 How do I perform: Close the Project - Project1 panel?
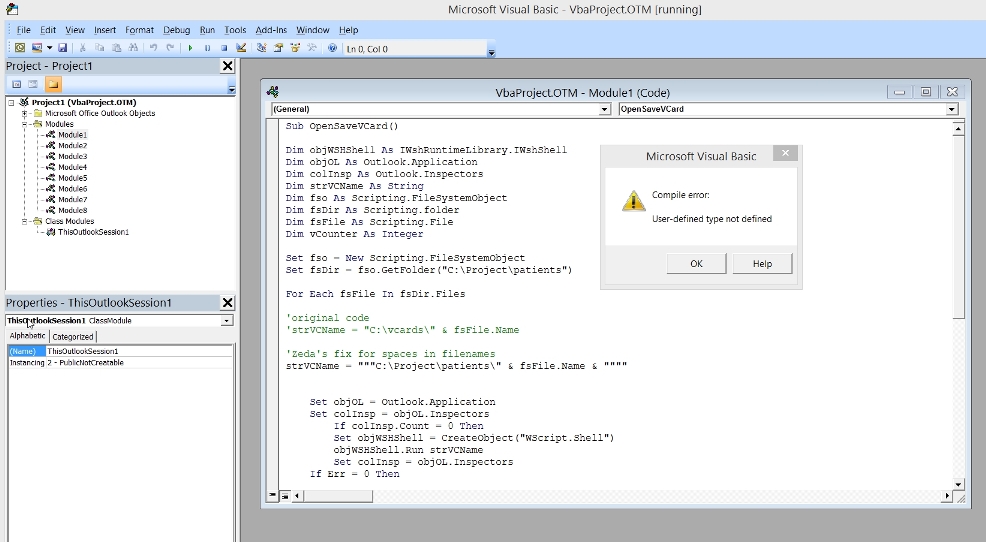228,66
